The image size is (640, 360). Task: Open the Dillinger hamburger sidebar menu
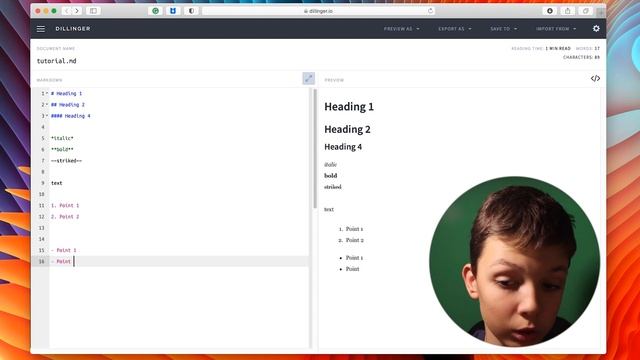pyautogui.click(x=41, y=29)
